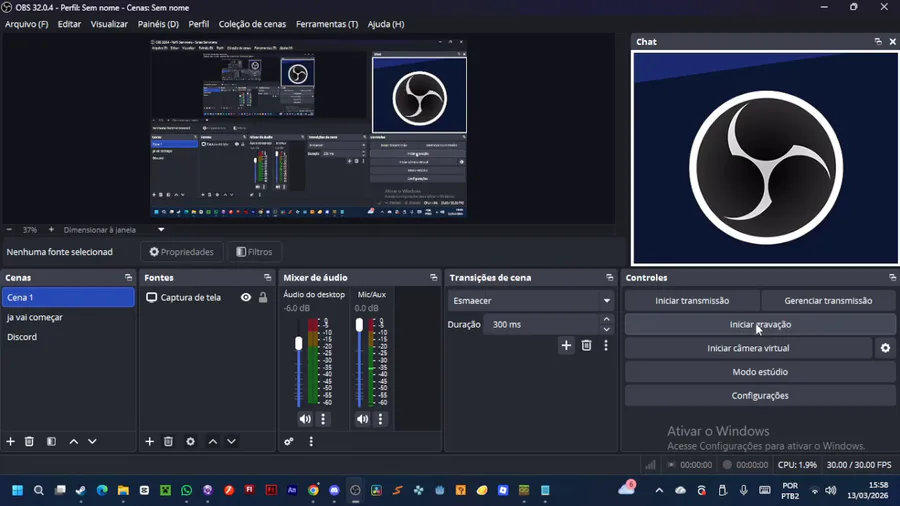Open the Windows Start menu
Screen dimensions: 900x506
point(17,490)
